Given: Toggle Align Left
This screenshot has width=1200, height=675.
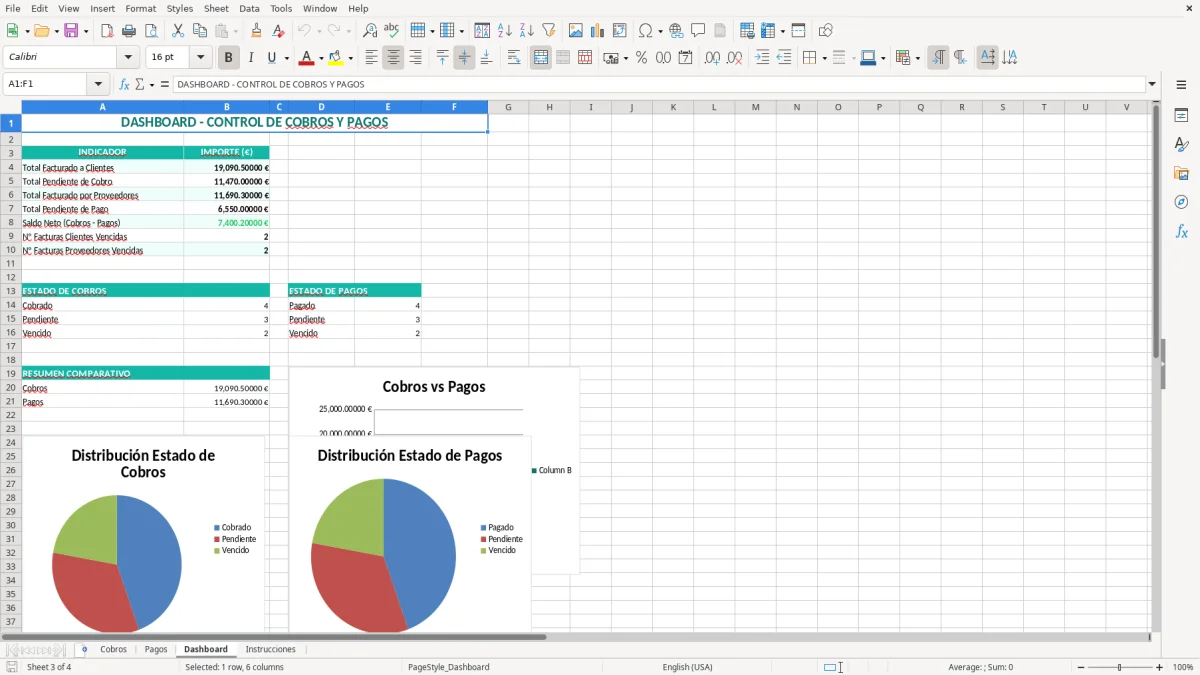Looking at the screenshot, I should [372, 58].
